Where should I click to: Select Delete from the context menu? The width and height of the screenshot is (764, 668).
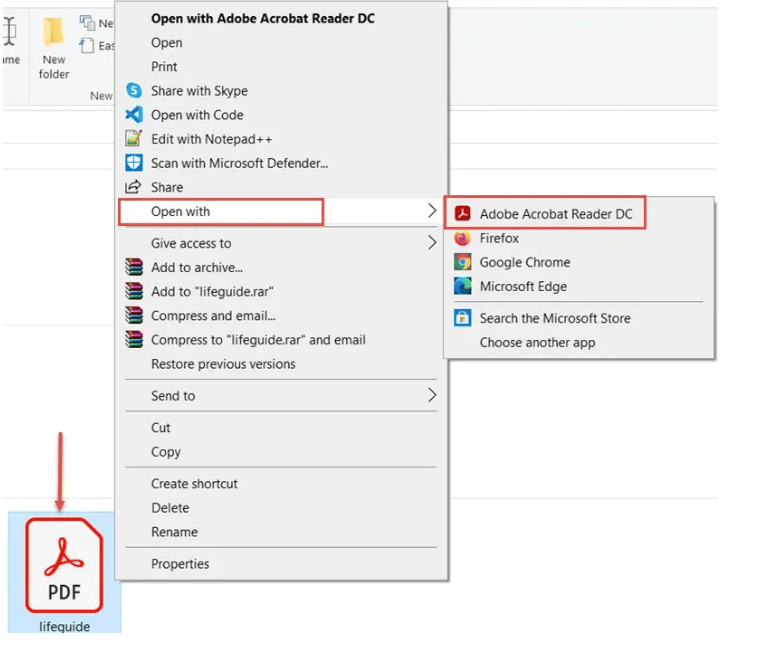[x=281, y=507]
